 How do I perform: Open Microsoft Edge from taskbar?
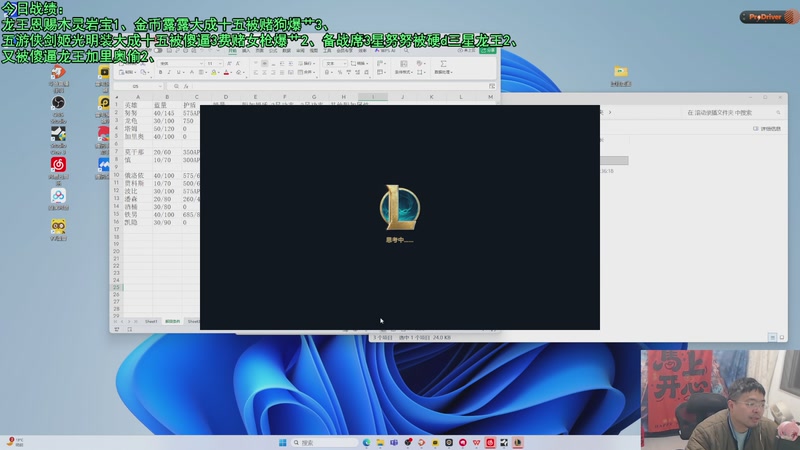tap(366, 442)
